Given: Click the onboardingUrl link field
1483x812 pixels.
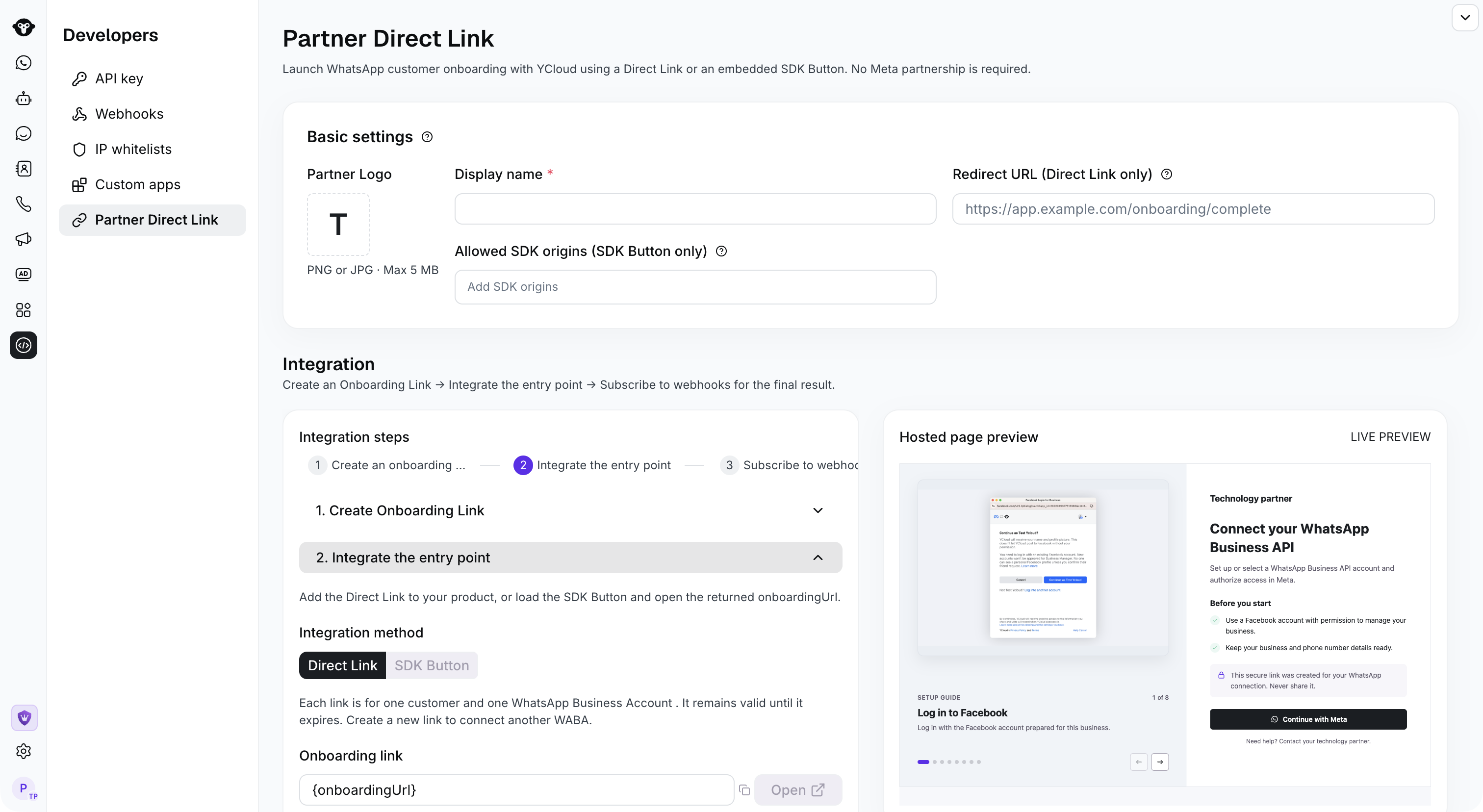Looking at the screenshot, I should tap(516, 790).
